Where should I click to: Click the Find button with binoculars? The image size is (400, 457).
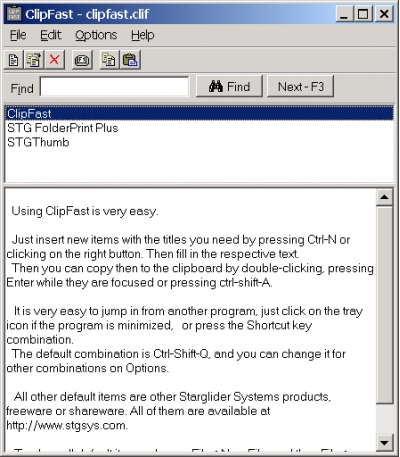(229, 86)
